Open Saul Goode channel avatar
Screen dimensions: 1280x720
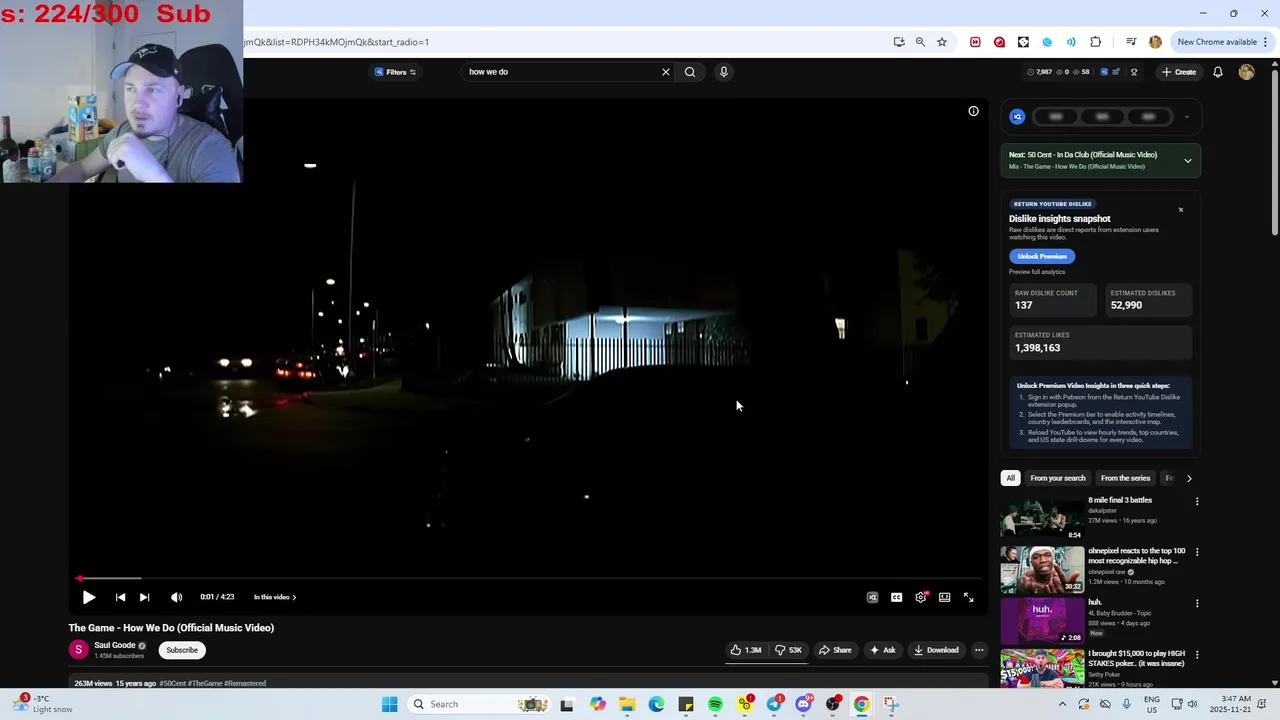[78, 650]
